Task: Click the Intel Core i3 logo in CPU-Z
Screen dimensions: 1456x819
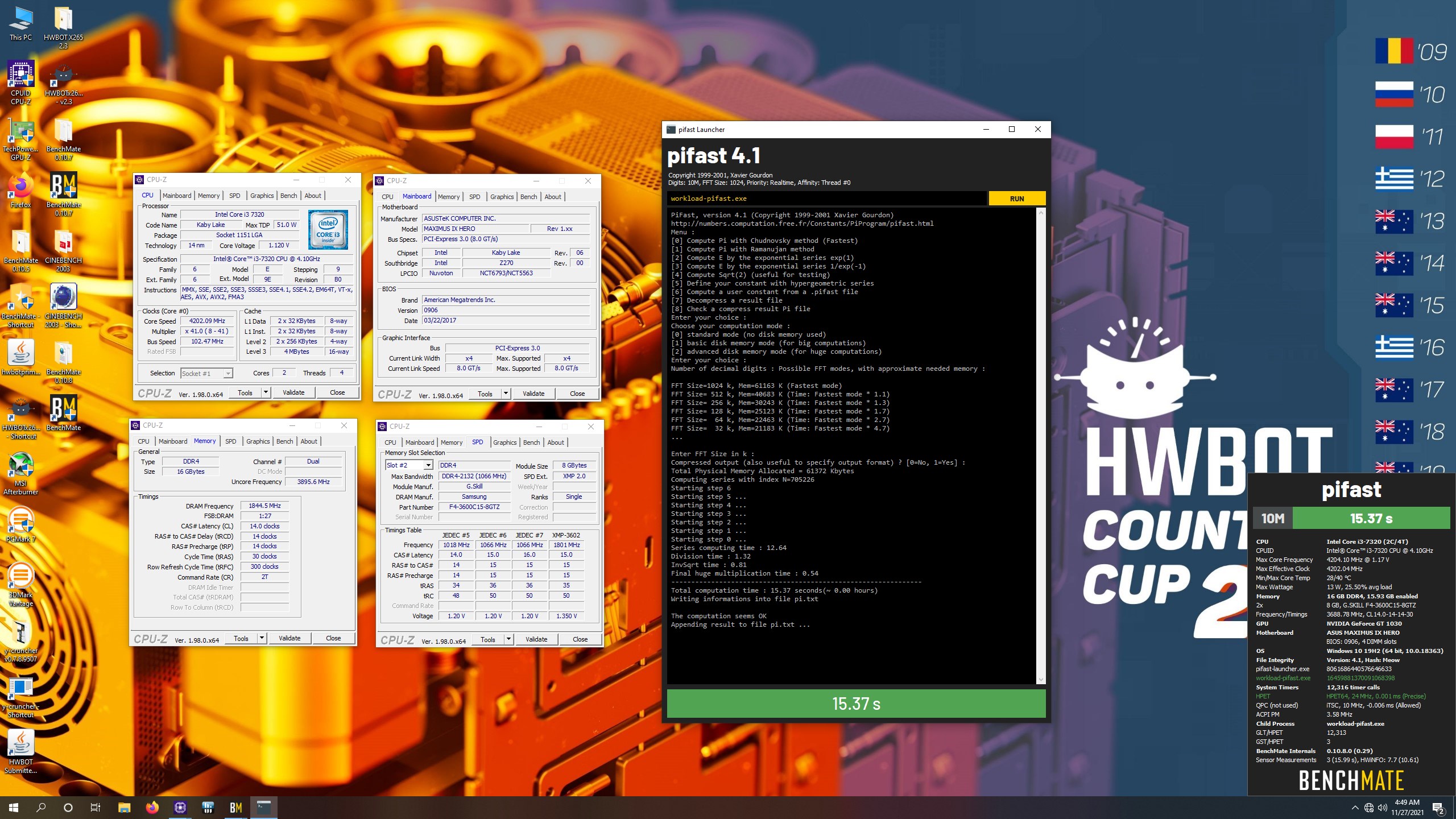Action: pyautogui.click(x=328, y=230)
